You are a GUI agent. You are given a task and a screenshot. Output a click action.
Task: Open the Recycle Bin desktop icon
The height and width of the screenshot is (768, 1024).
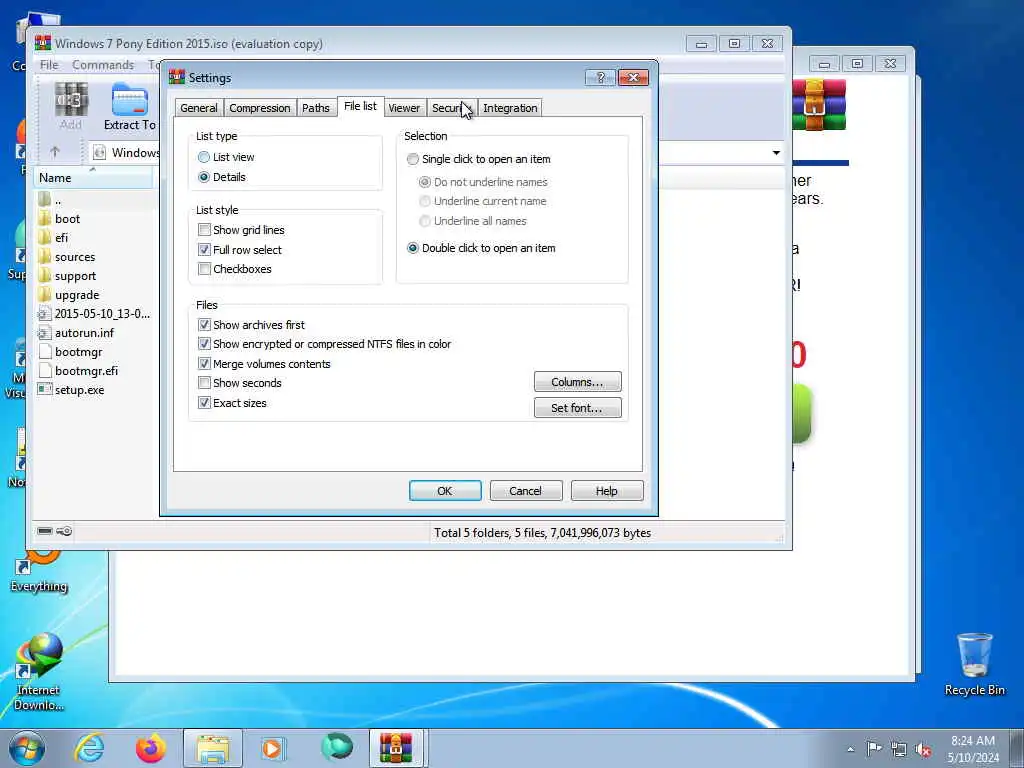coord(974,664)
